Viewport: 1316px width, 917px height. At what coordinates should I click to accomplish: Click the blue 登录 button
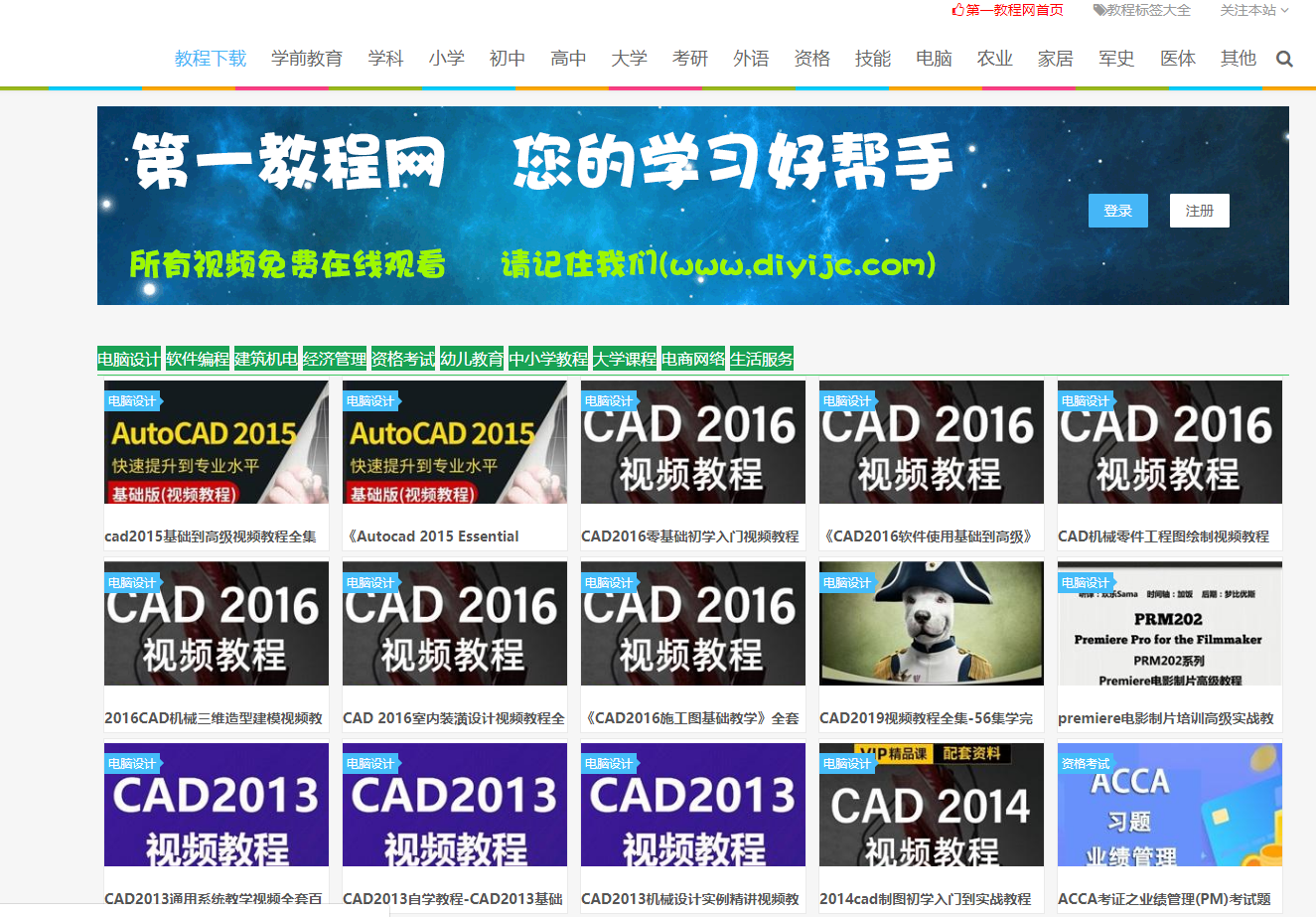[1118, 211]
